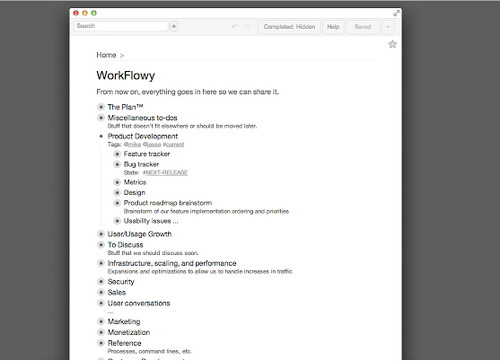500x361 pixels.
Task: Open the #current tag link
Action: coord(173,144)
